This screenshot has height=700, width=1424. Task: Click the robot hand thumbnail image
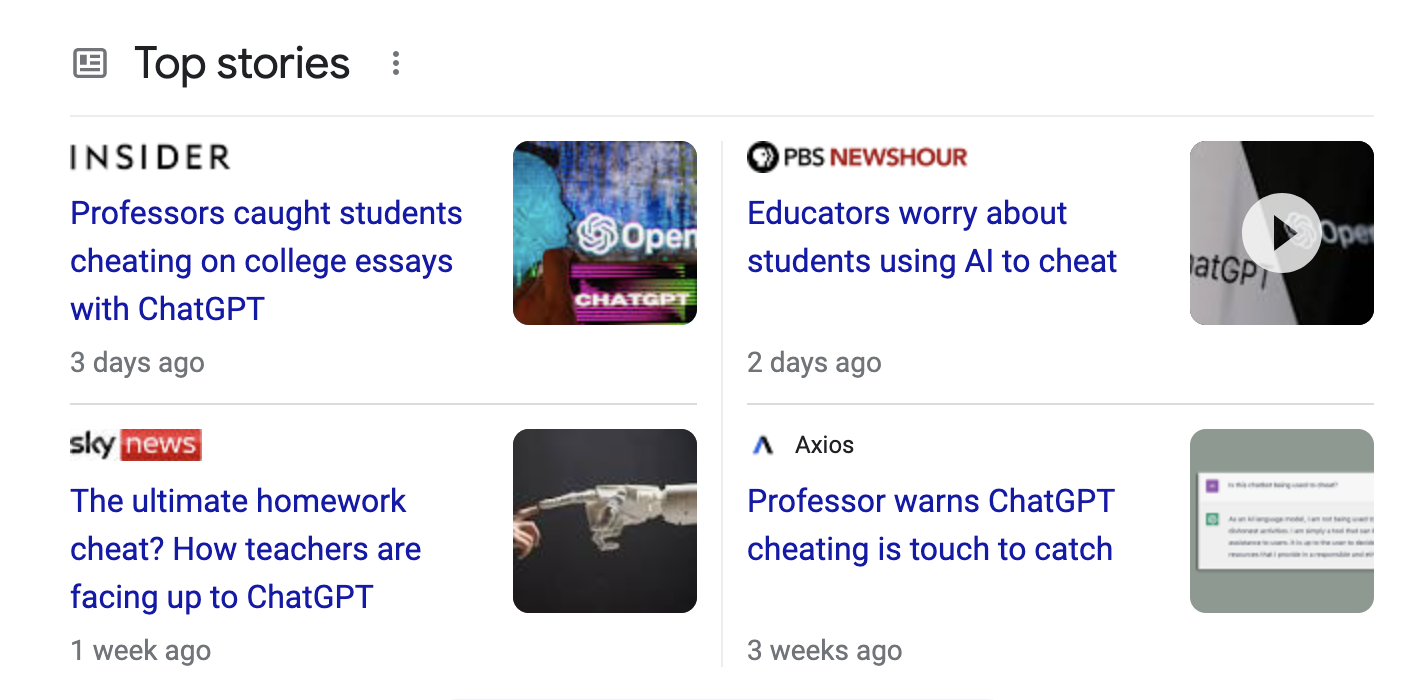pyautogui.click(x=604, y=521)
